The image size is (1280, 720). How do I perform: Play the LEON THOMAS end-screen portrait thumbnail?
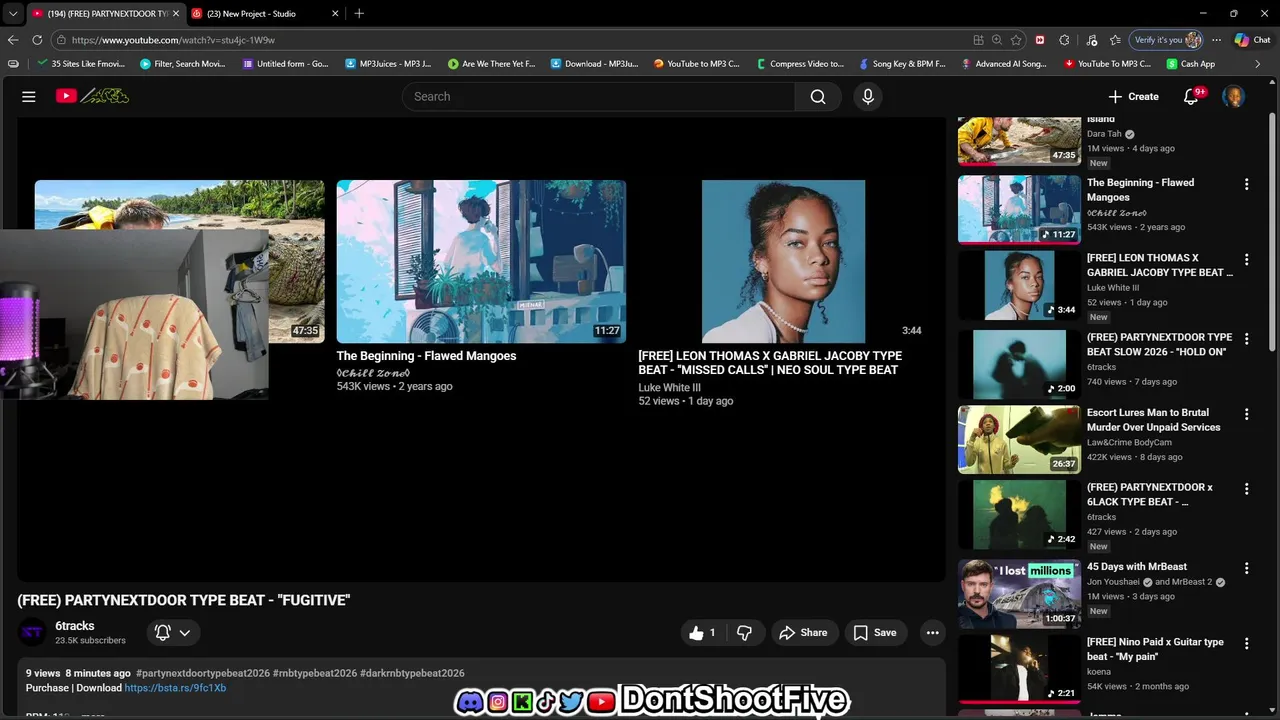tap(783, 261)
